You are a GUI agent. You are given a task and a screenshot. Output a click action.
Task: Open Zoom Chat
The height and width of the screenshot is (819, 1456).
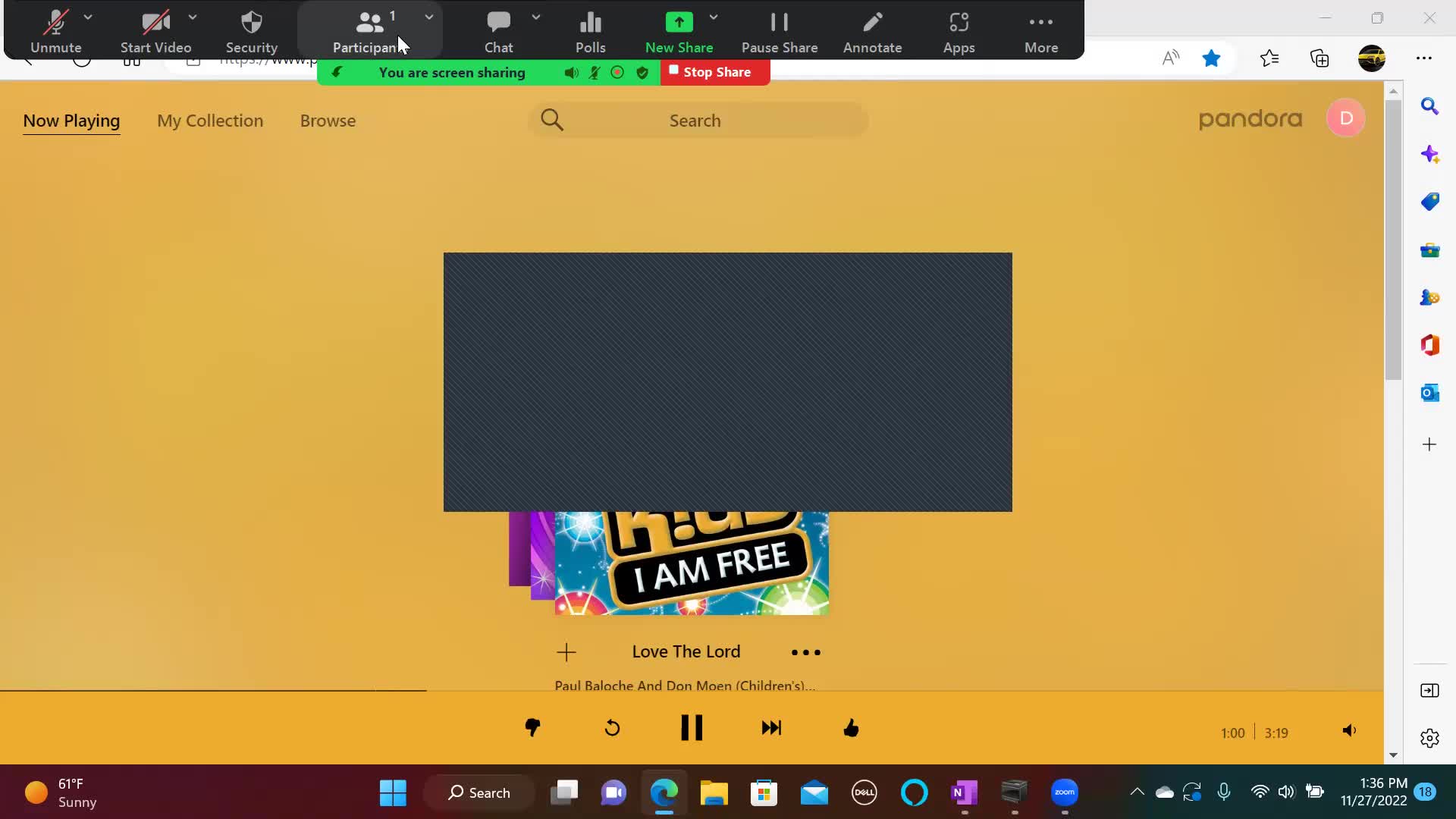[x=498, y=32]
